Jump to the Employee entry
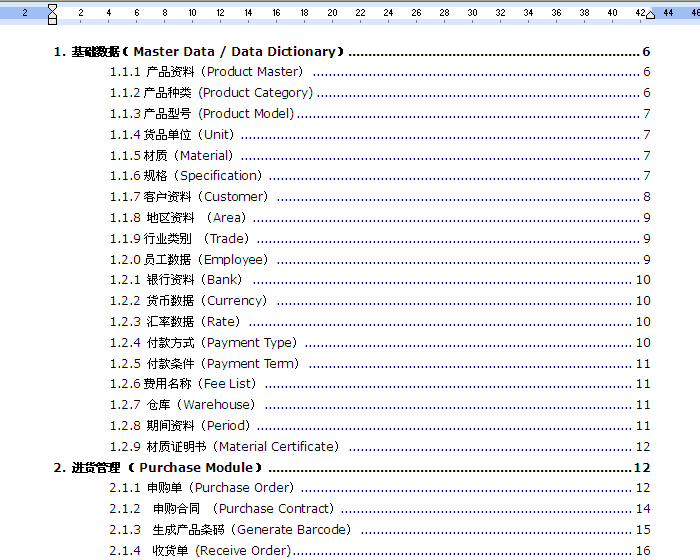This screenshot has width=700, height=560. point(189,260)
